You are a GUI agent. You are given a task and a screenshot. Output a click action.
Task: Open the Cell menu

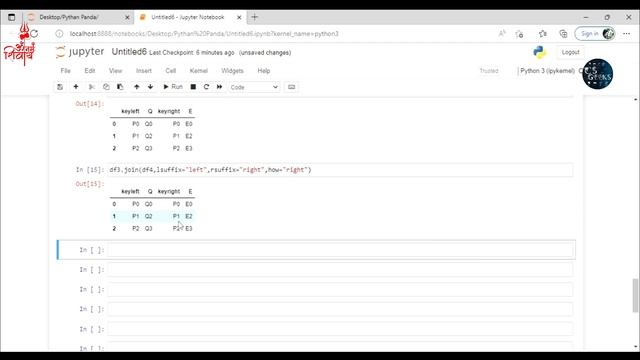coord(171,71)
